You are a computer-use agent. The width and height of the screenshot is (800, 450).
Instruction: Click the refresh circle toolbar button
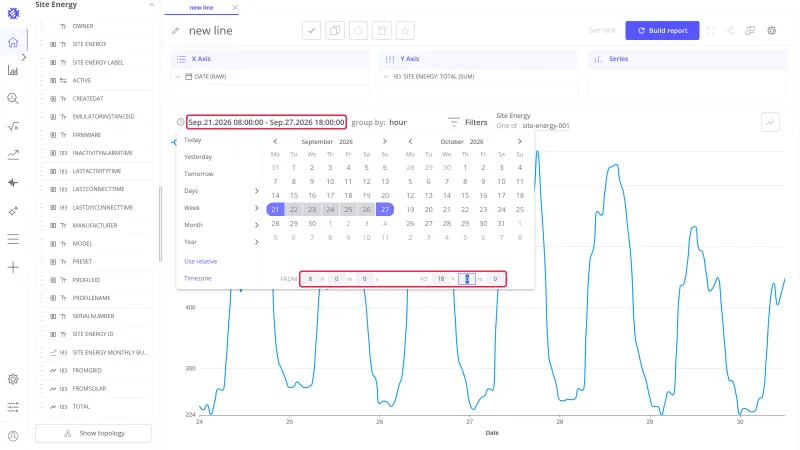coord(358,31)
